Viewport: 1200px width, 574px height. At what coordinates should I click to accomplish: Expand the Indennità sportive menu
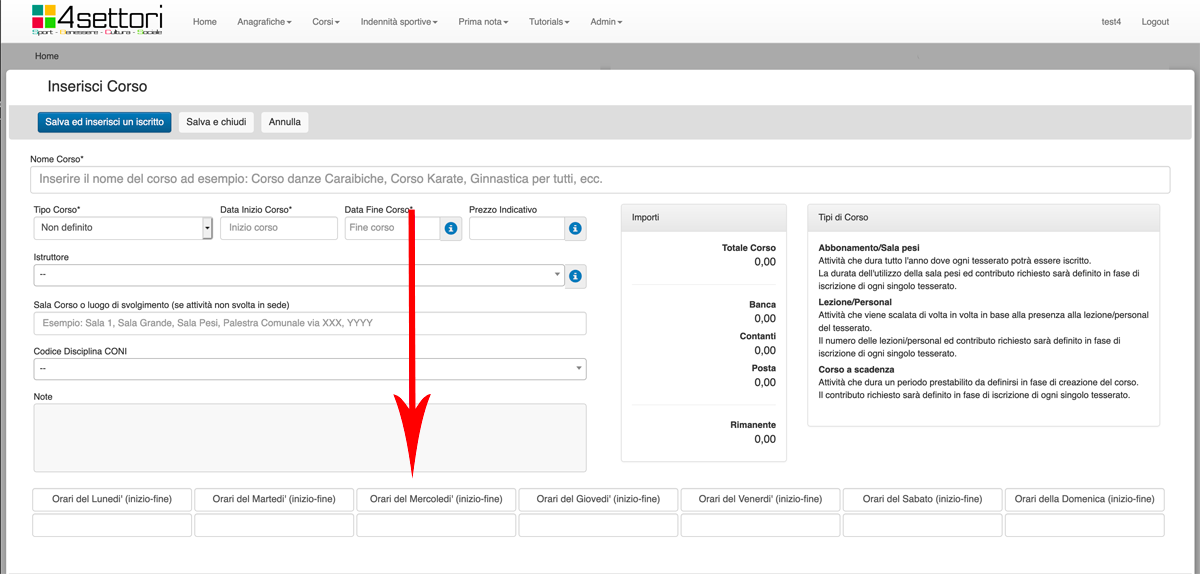[x=399, y=22]
